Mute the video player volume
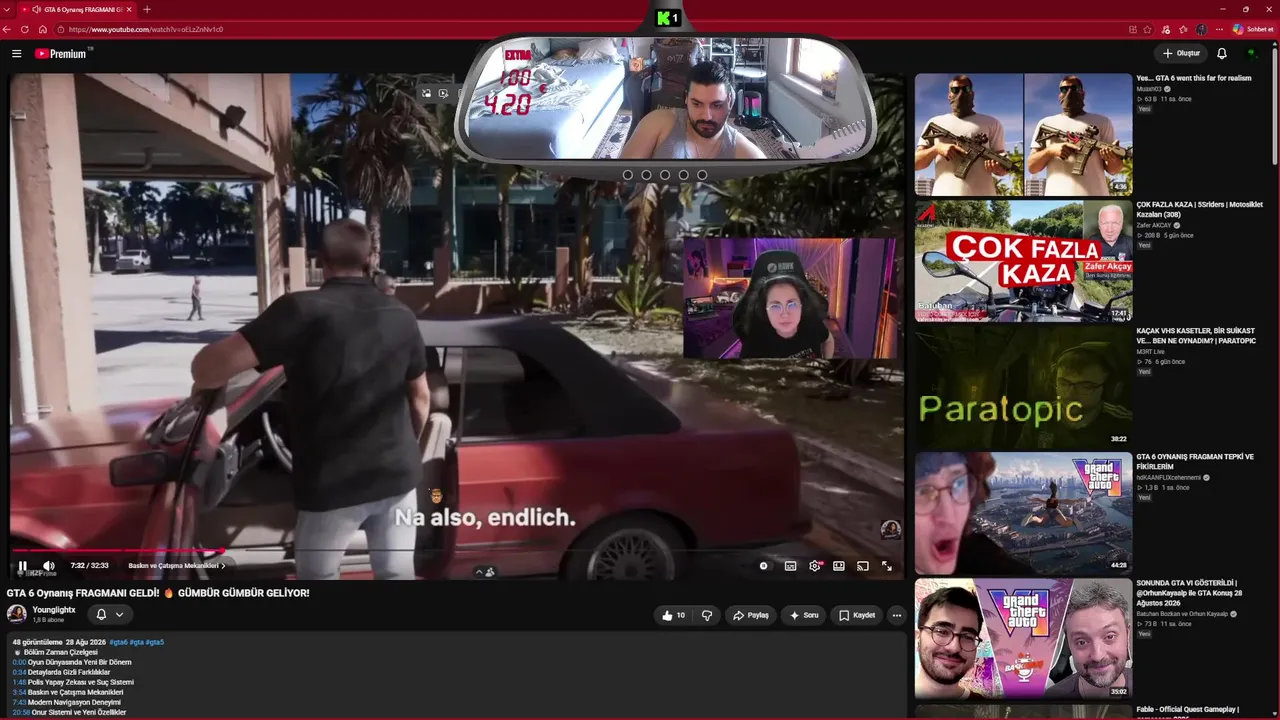The height and width of the screenshot is (720, 1280). click(48, 566)
